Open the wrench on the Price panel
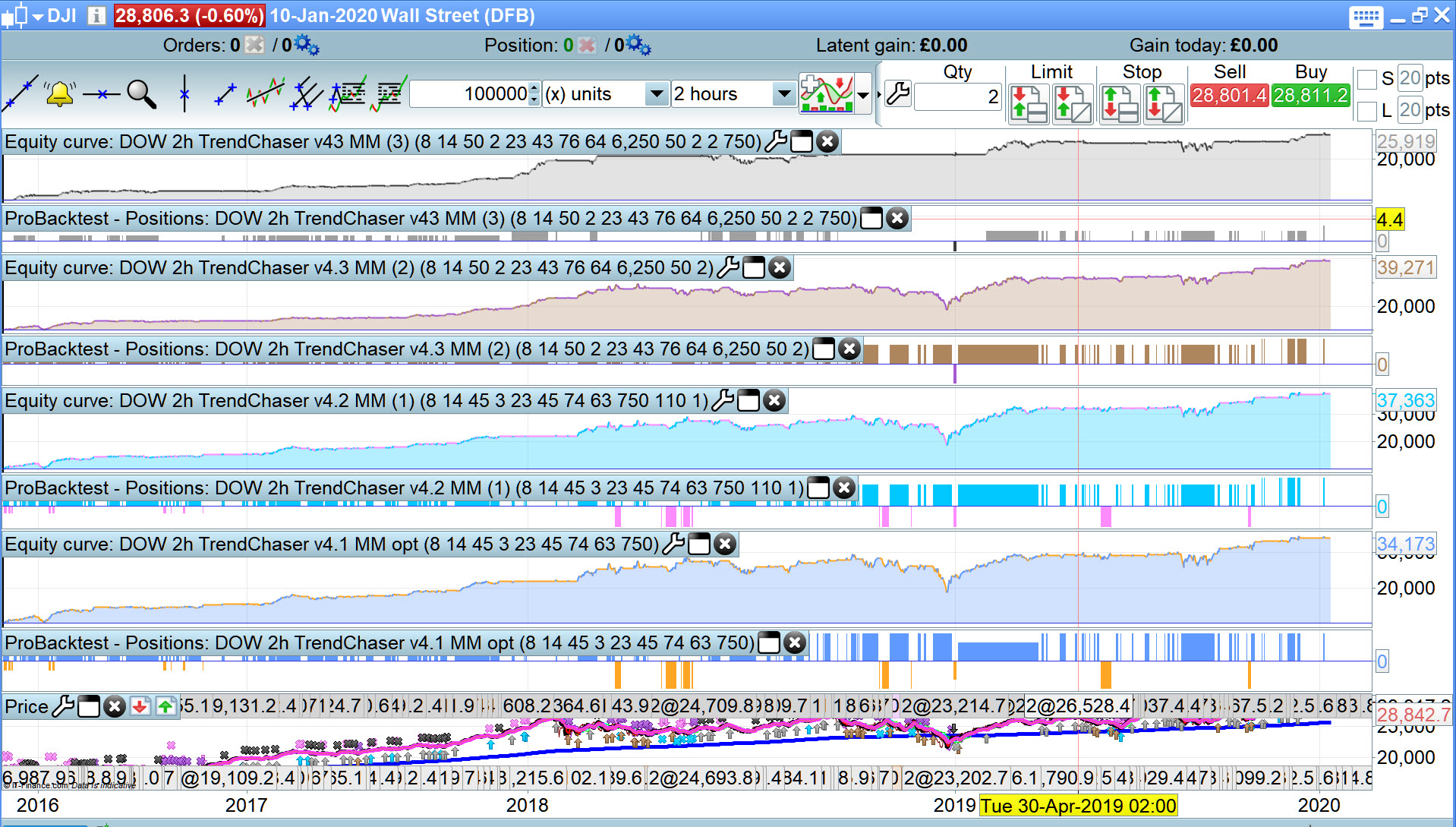The height and width of the screenshot is (827, 1456). pyautogui.click(x=63, y=707)
